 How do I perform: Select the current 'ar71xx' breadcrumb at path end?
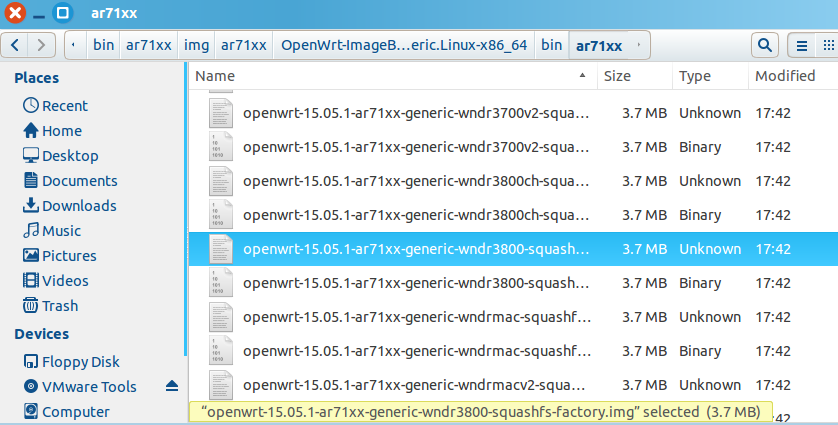tap(599, 45)
